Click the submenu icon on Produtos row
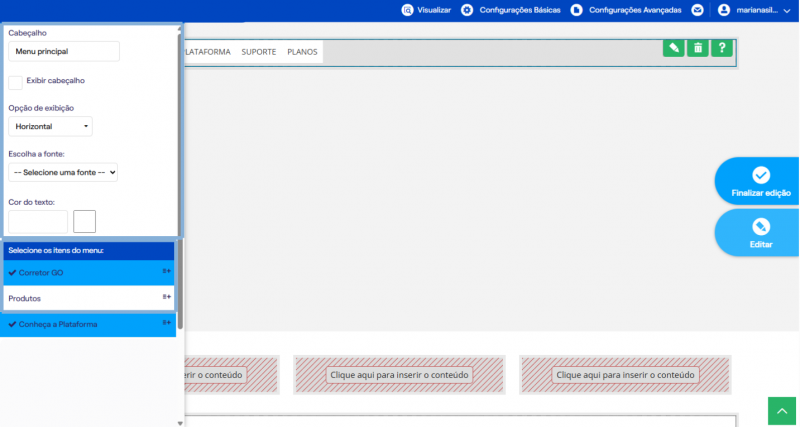The image size is (800, 427). click(166, 297)
